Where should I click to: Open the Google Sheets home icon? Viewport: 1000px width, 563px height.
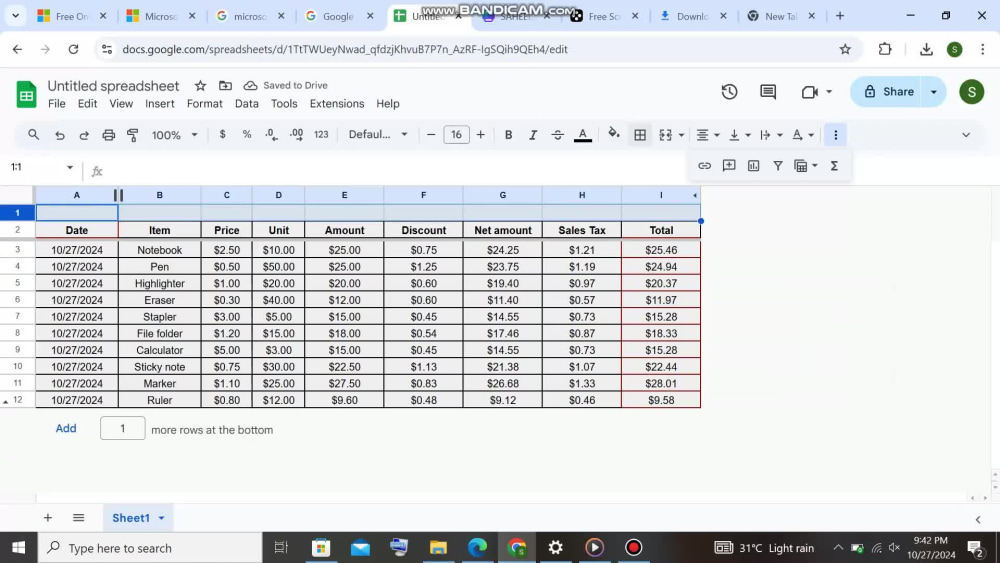pos(26,94)
